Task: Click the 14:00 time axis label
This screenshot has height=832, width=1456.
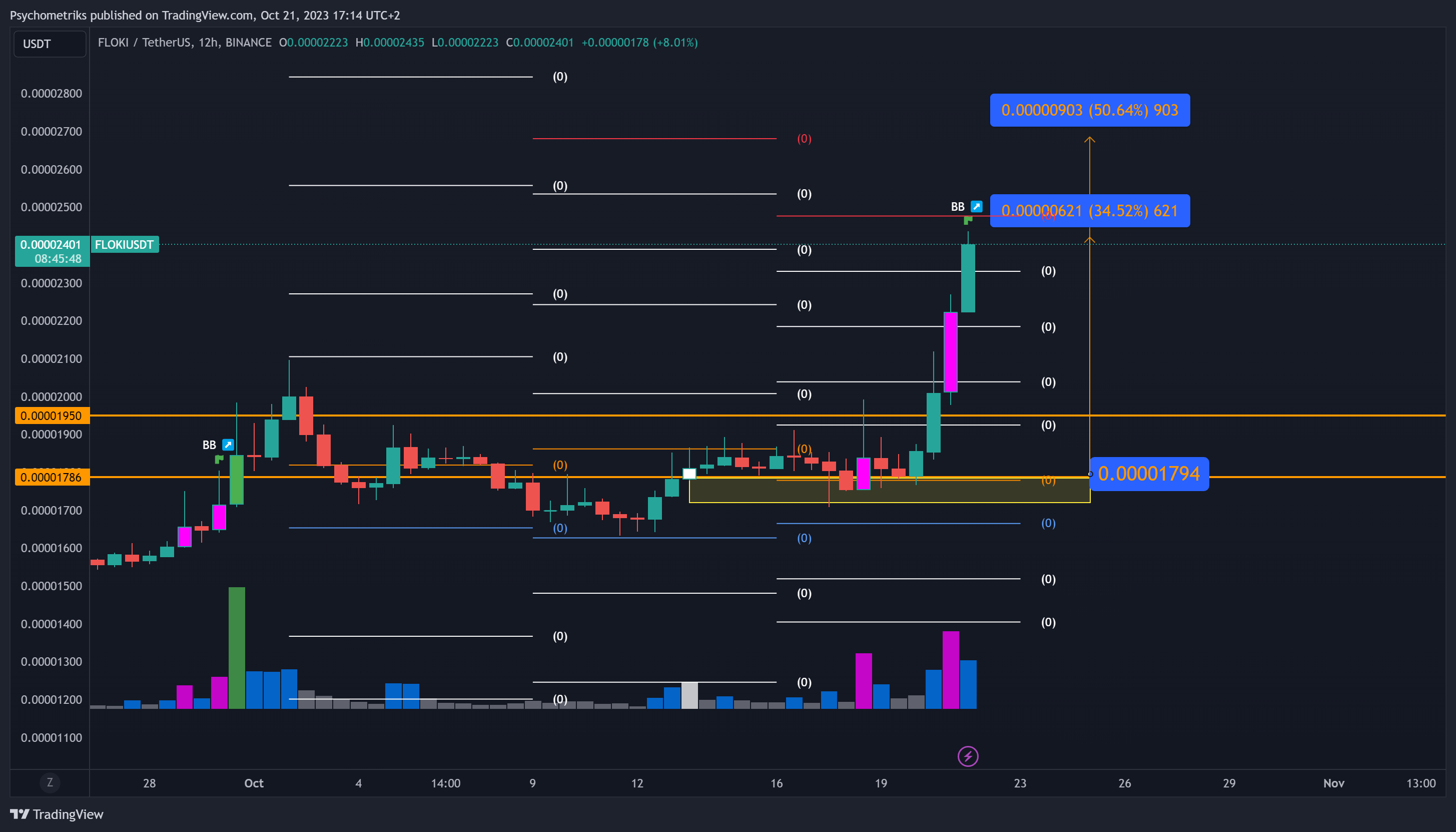Action: pyautogui.click(x=445, y=783)
